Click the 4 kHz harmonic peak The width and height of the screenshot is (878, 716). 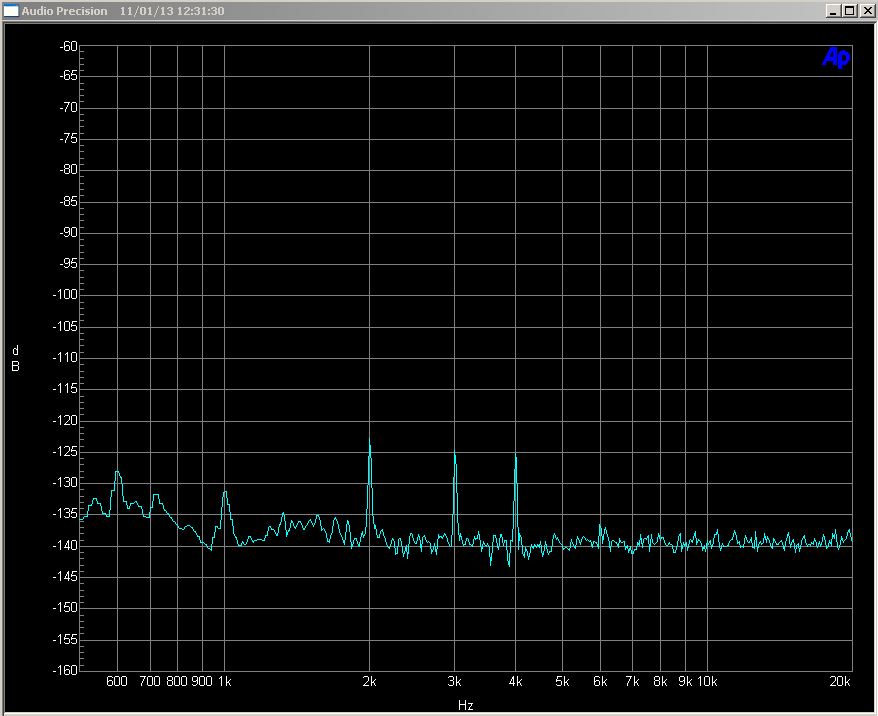[516, 455]
